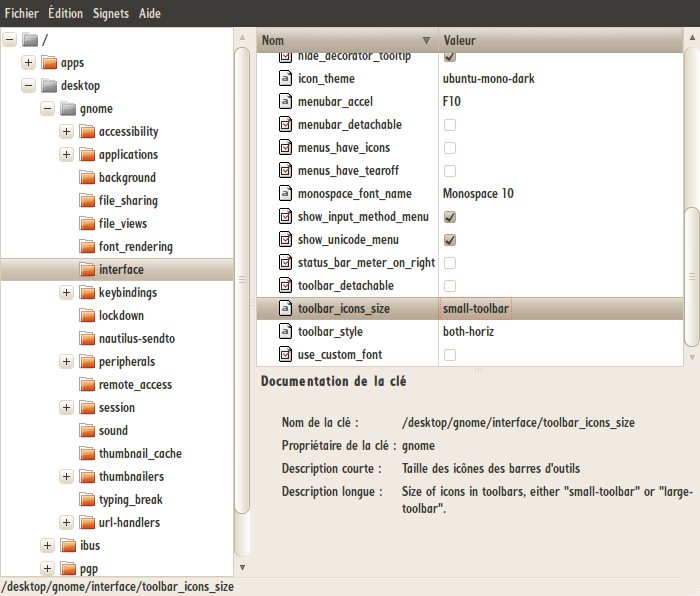Click the remote_access folder icon
The width and height of the screenshot is (700, 596).
pos(87,384)
